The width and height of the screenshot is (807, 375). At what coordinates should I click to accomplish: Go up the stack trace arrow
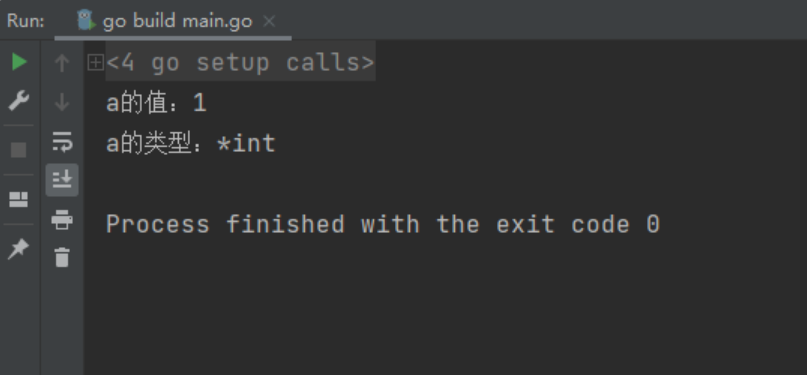[62, 63]
